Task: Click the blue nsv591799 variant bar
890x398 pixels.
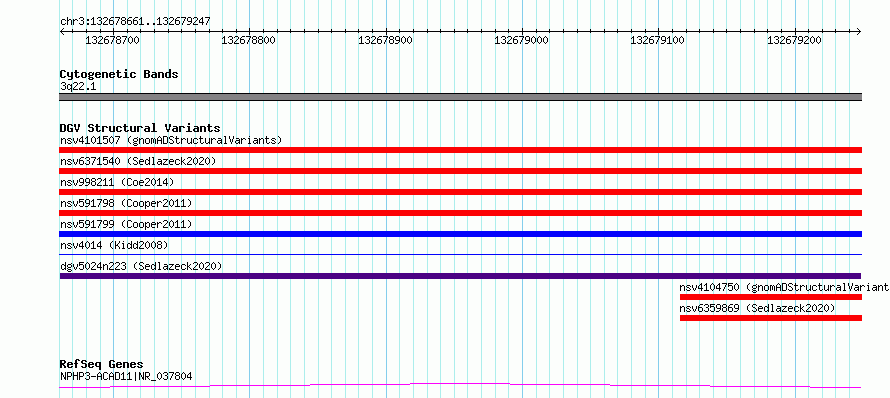Action: [460, 234]
